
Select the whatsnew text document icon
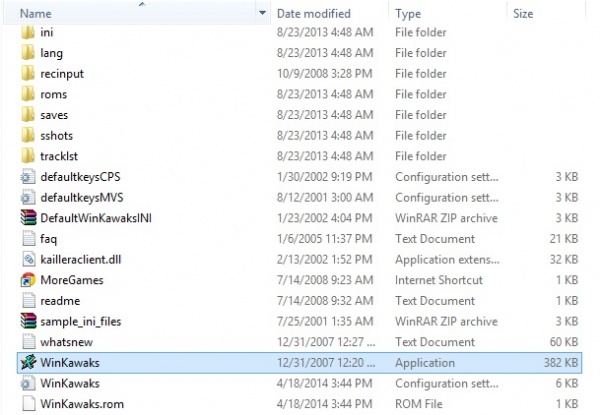pos(28,342)
